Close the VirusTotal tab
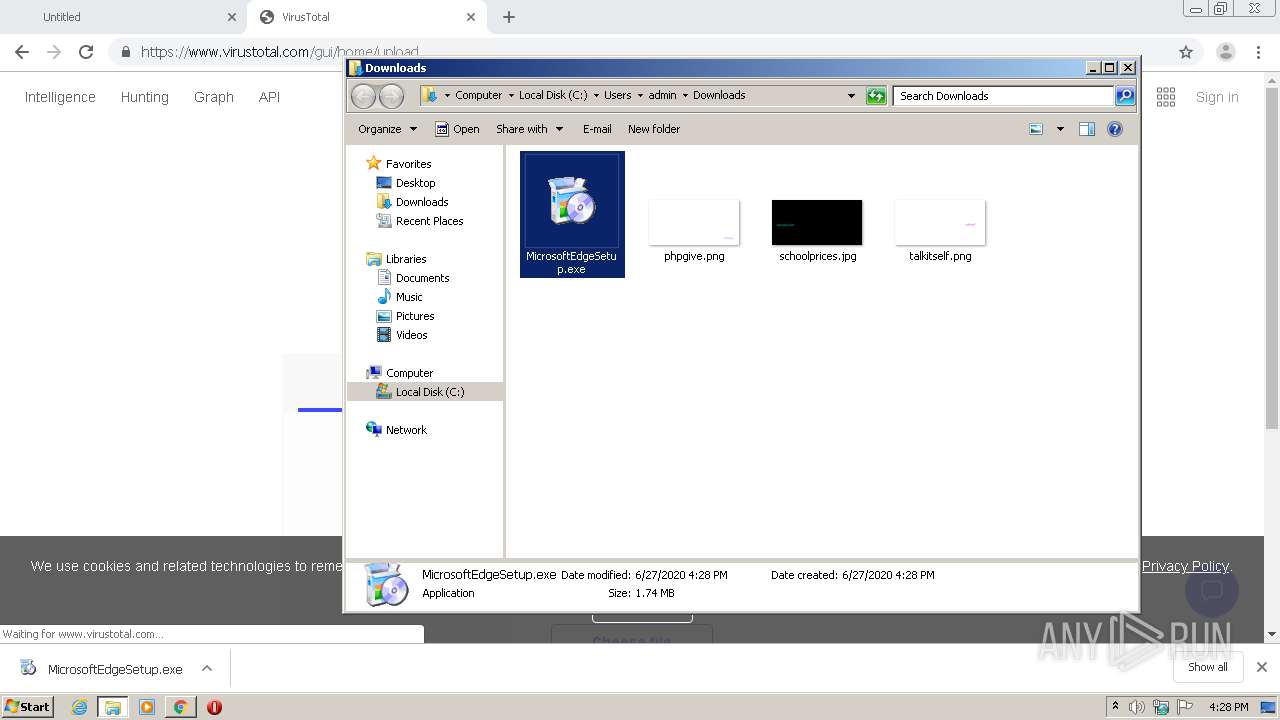This screenshot has height=720, width=1280. (x=471, y=17)
